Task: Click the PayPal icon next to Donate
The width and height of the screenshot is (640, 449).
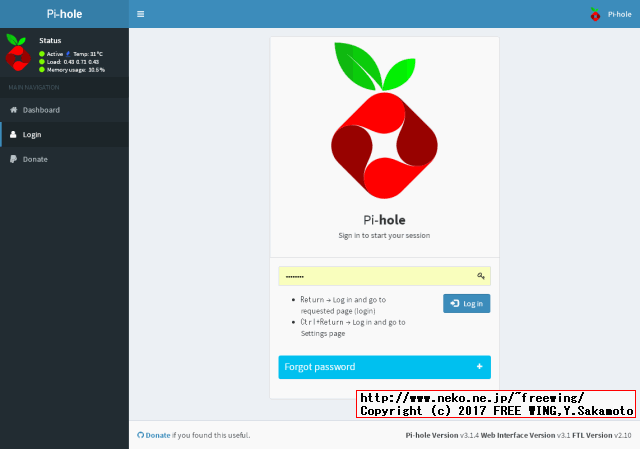Action: (x=13, y=159)
